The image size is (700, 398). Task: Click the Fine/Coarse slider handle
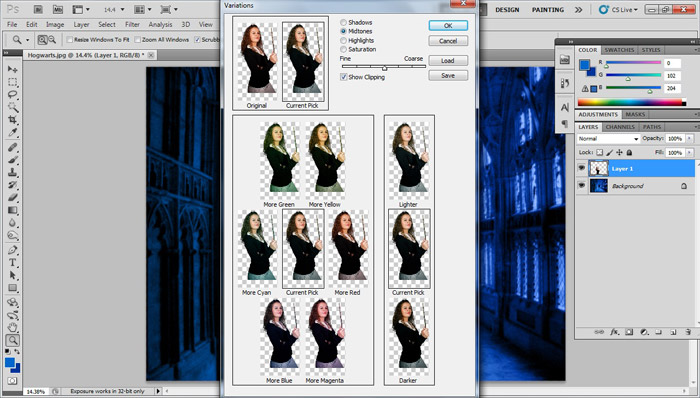tap(384, 67)
